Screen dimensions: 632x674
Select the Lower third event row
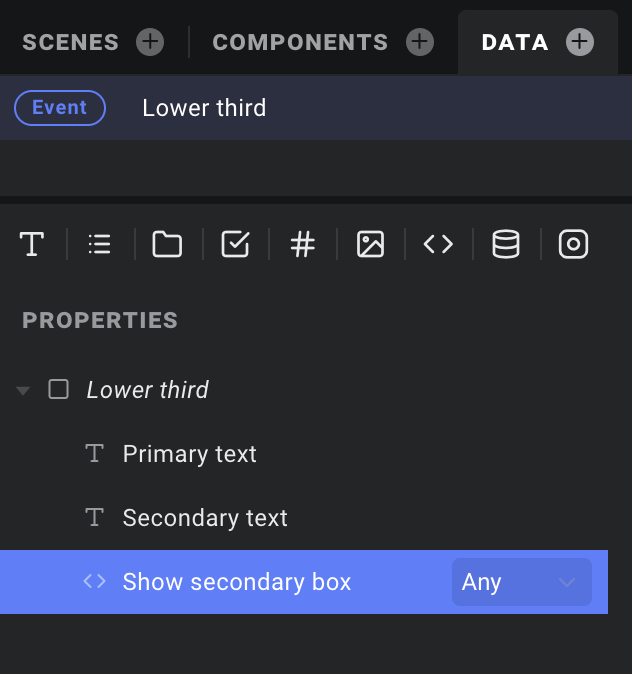[316, 108]
